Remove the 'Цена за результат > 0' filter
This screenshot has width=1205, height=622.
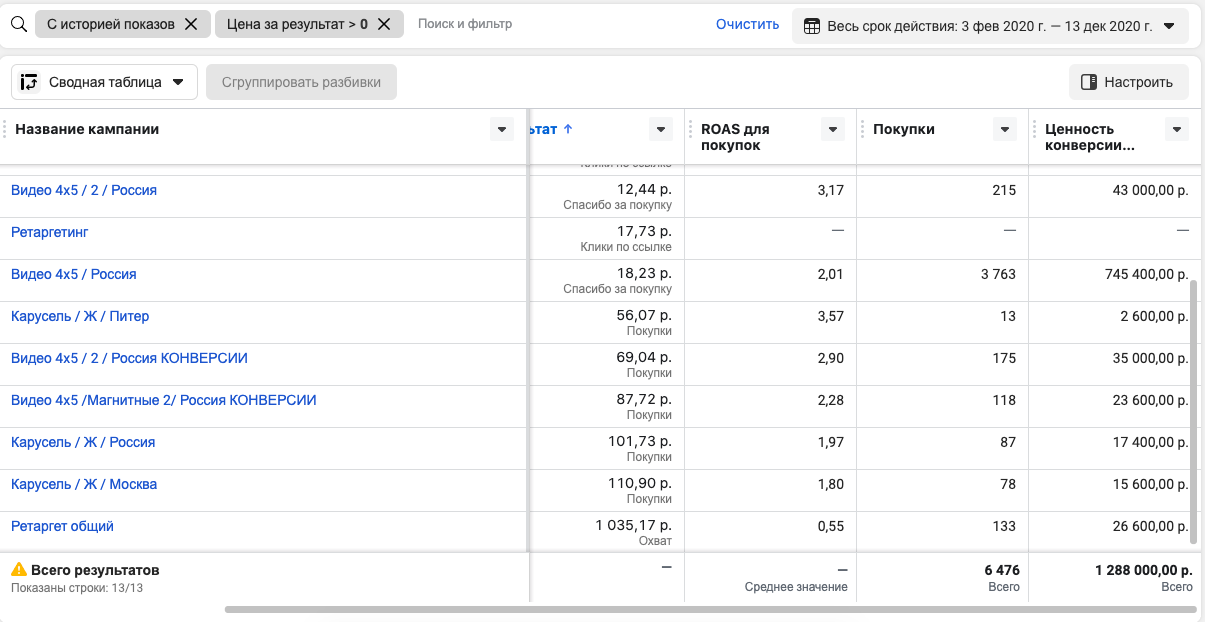(x=384, y=24)
